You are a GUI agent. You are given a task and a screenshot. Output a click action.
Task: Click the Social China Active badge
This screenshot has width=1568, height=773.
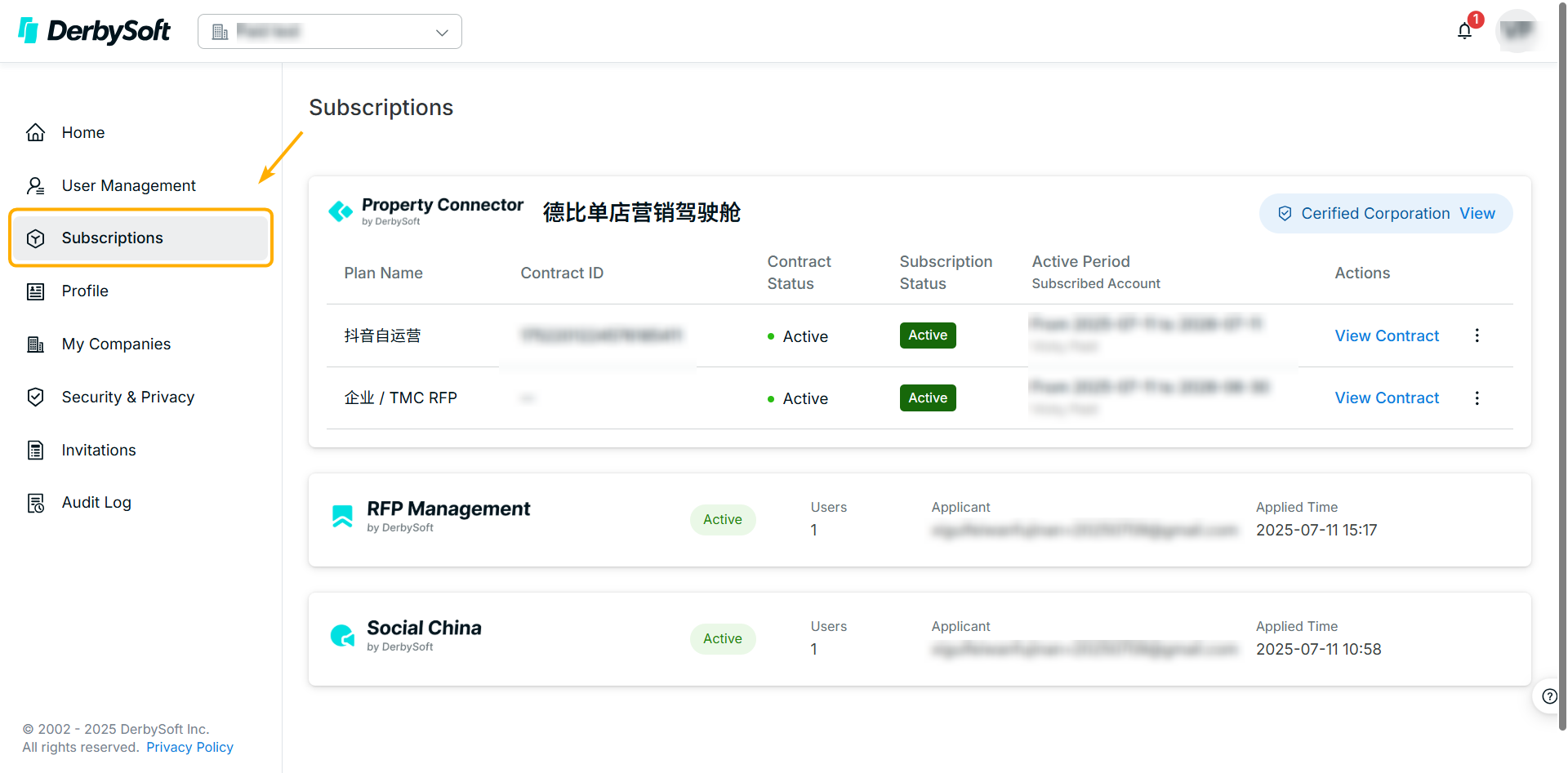point(723,638)
